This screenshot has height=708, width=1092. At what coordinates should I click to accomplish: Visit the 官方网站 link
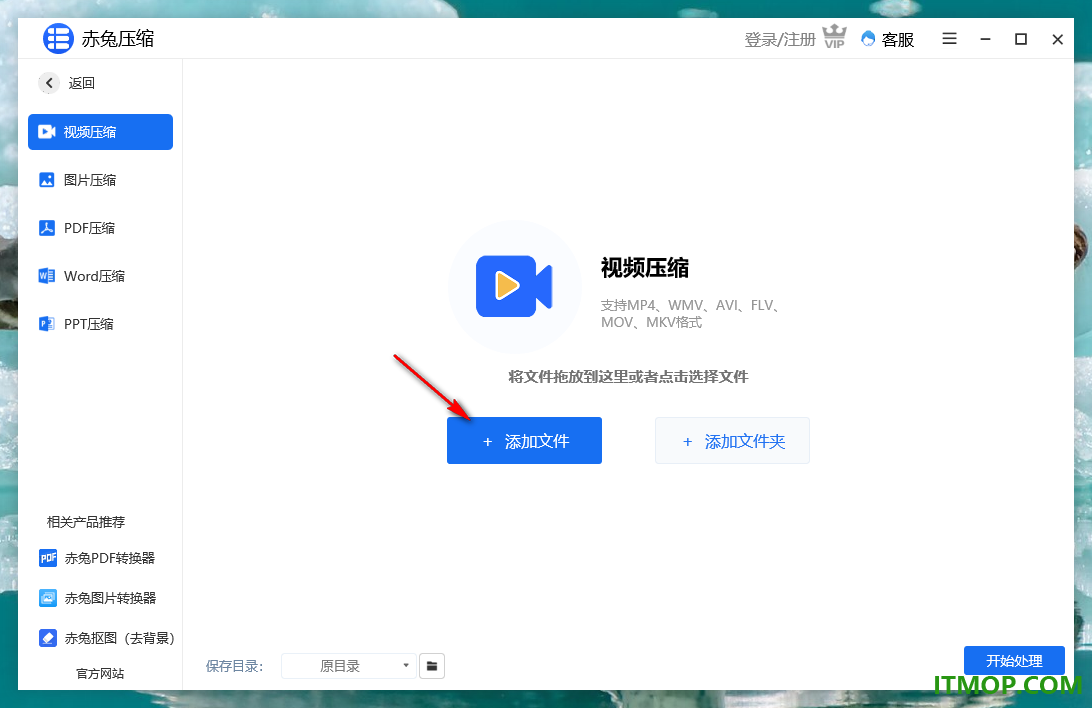click(100, 673)
